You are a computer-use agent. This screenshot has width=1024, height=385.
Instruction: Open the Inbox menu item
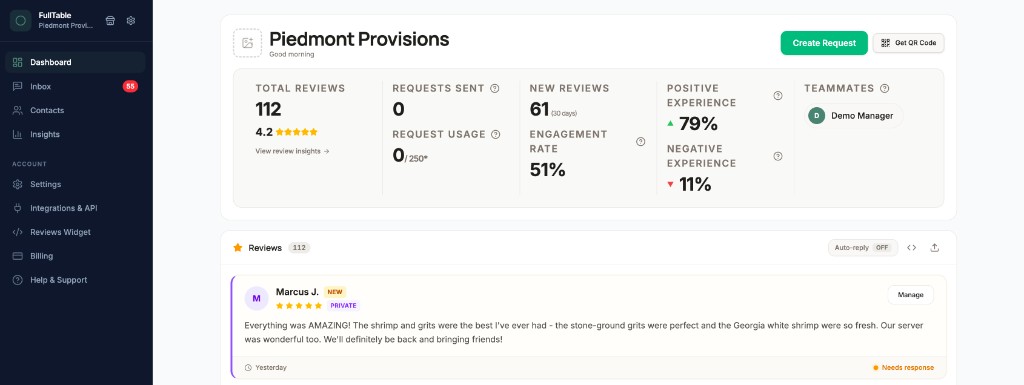[75, 86]
